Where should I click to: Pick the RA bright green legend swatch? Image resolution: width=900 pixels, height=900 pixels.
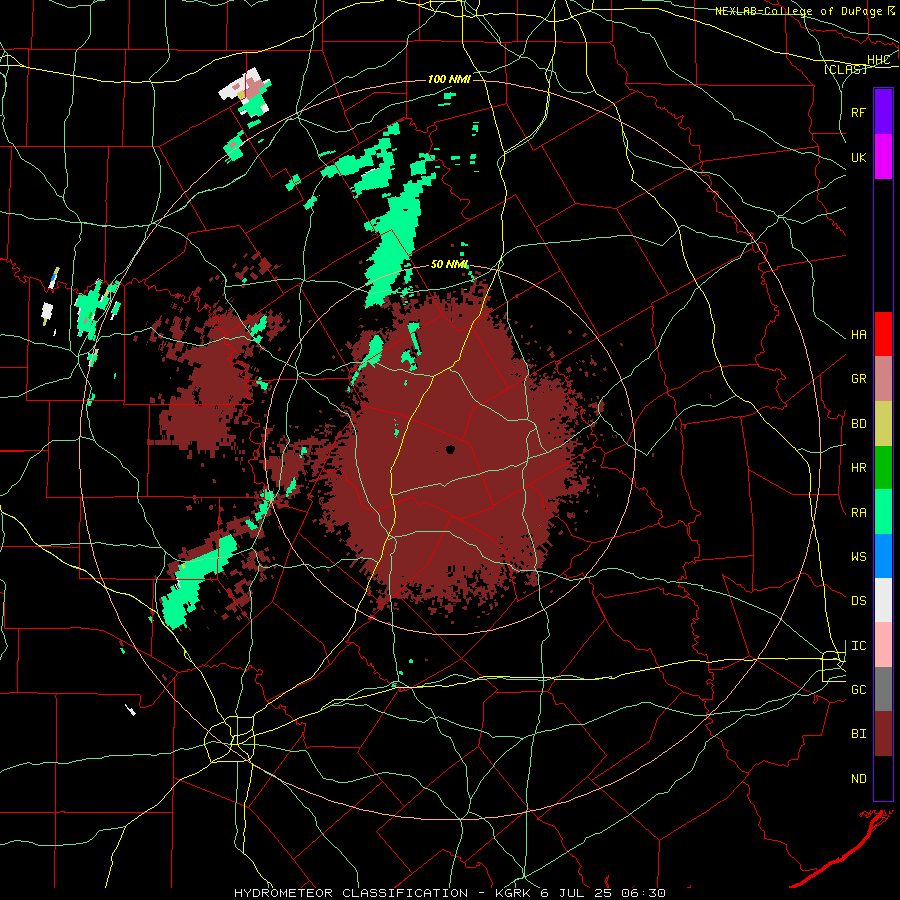[x=883, y=512]
